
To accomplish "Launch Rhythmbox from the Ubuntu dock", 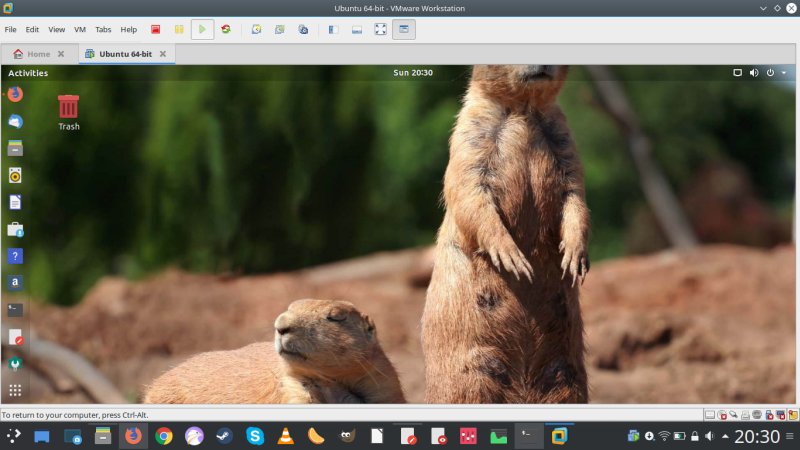I will [x=15, y=175].
